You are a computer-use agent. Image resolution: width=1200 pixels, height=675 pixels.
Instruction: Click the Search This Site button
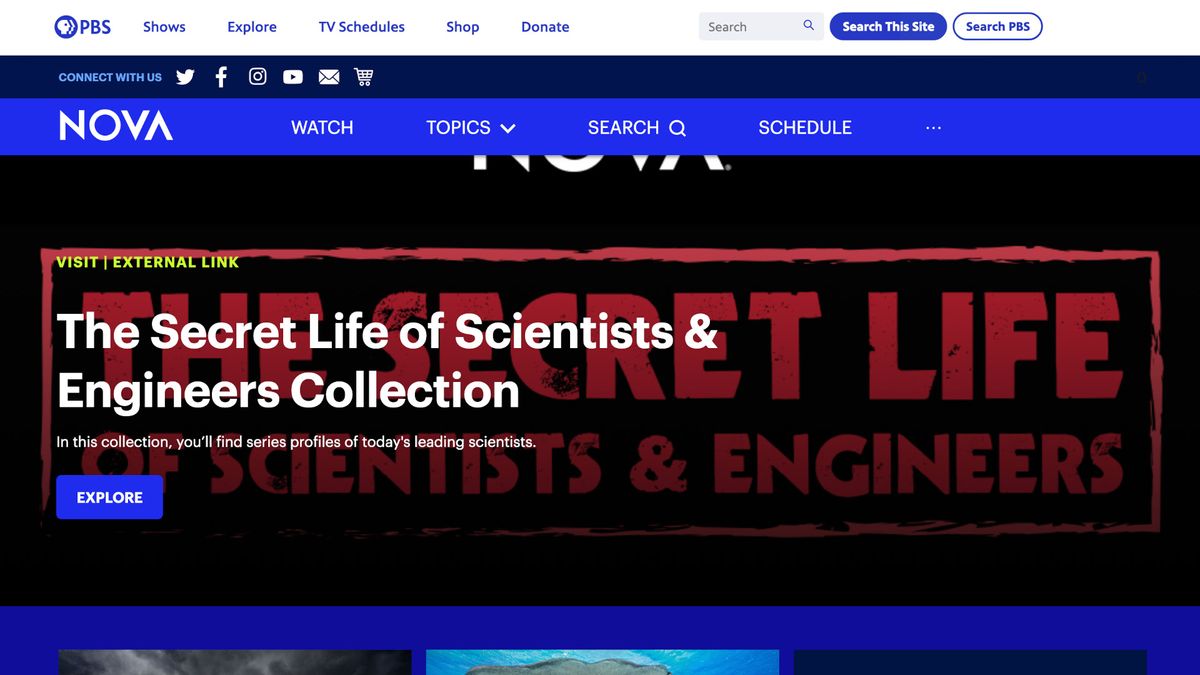click(888, 26)
